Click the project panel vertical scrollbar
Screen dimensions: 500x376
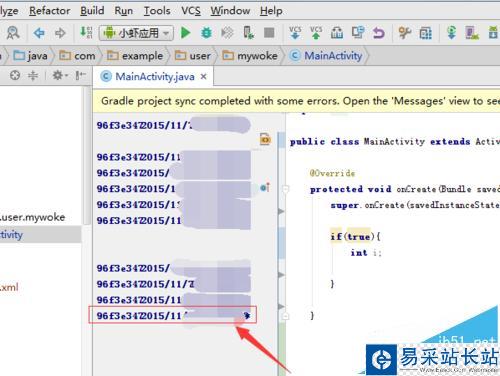click(87, 156)
